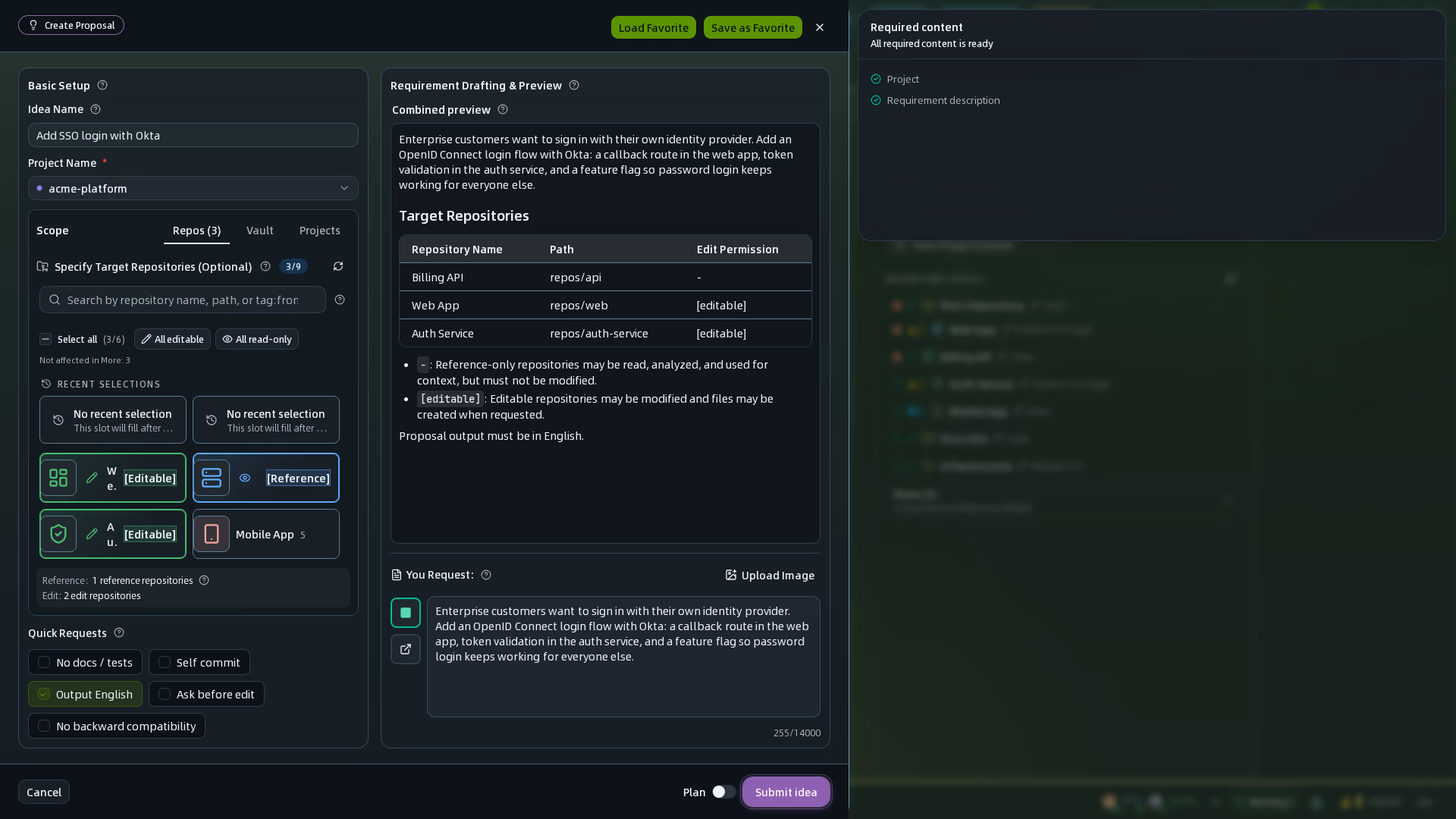Enable Ask before edit option
Image resolution: width=1456 pixels, height=819 pixels.
206,694
